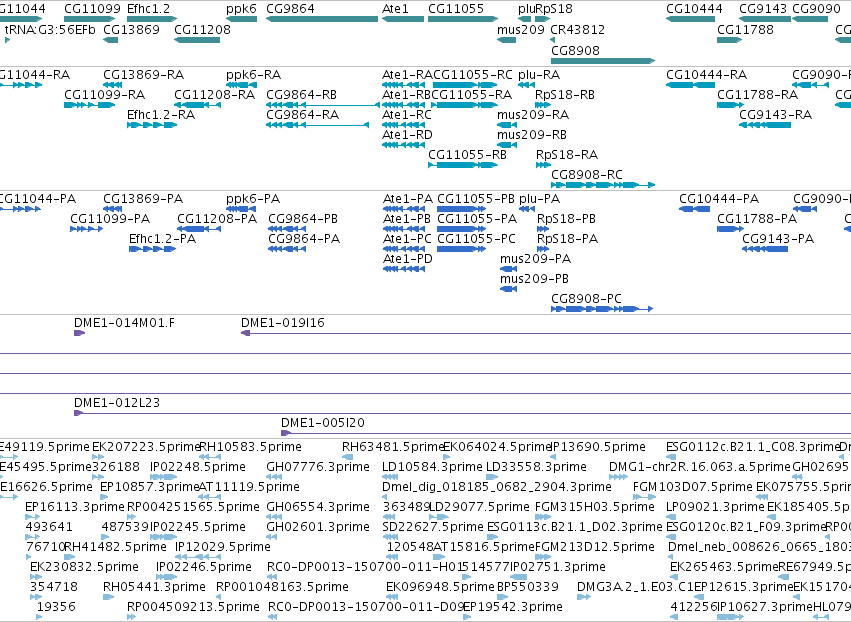
Task: Click BAC clone DME1-012L23
Action: 462,413
